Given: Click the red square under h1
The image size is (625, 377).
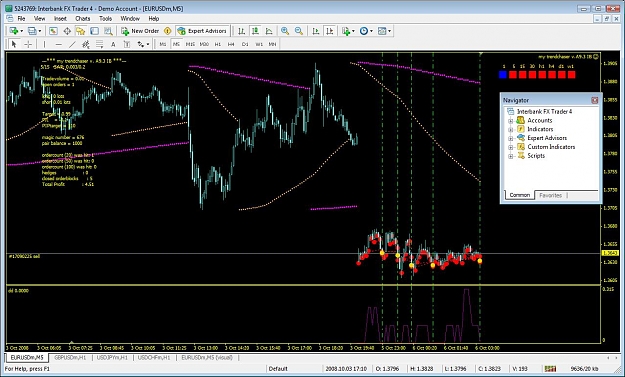Looking at the screenshot, I should (x=542, y=75).
